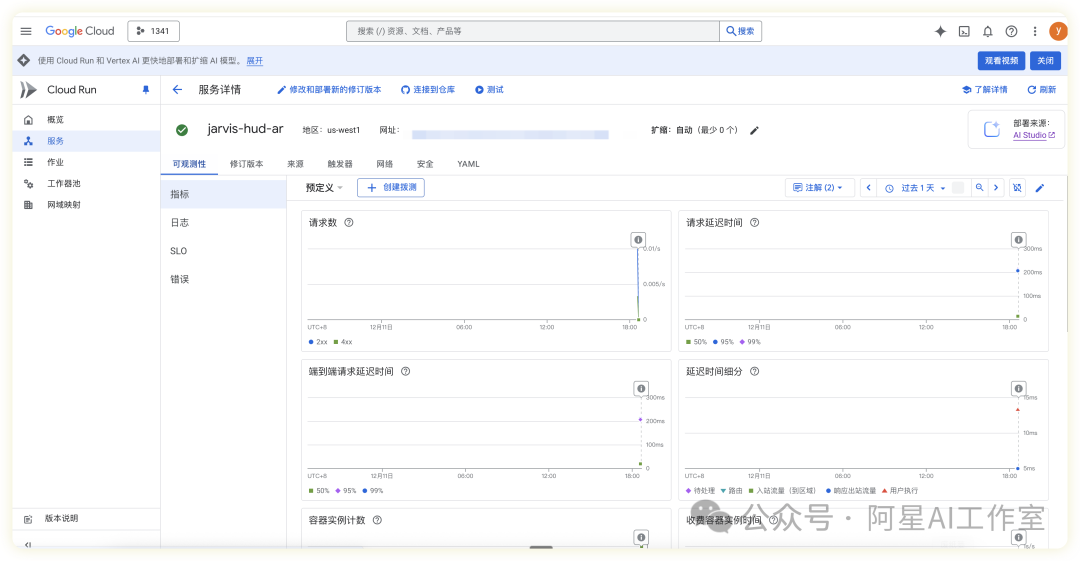Open the 预定义 dashboard dropdown
The image size is (1080, 561).
(324, 187)
